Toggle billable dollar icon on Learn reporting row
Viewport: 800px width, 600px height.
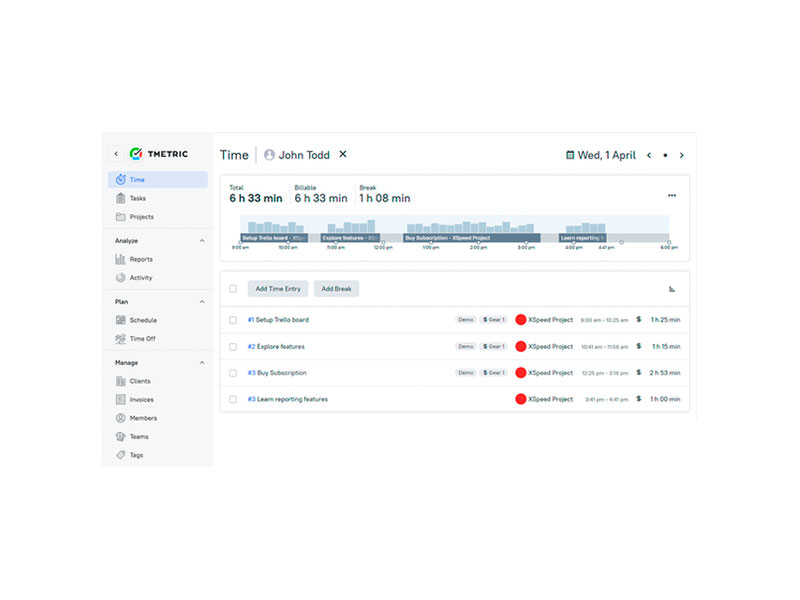pyautogui.click(x=638, y=399)
